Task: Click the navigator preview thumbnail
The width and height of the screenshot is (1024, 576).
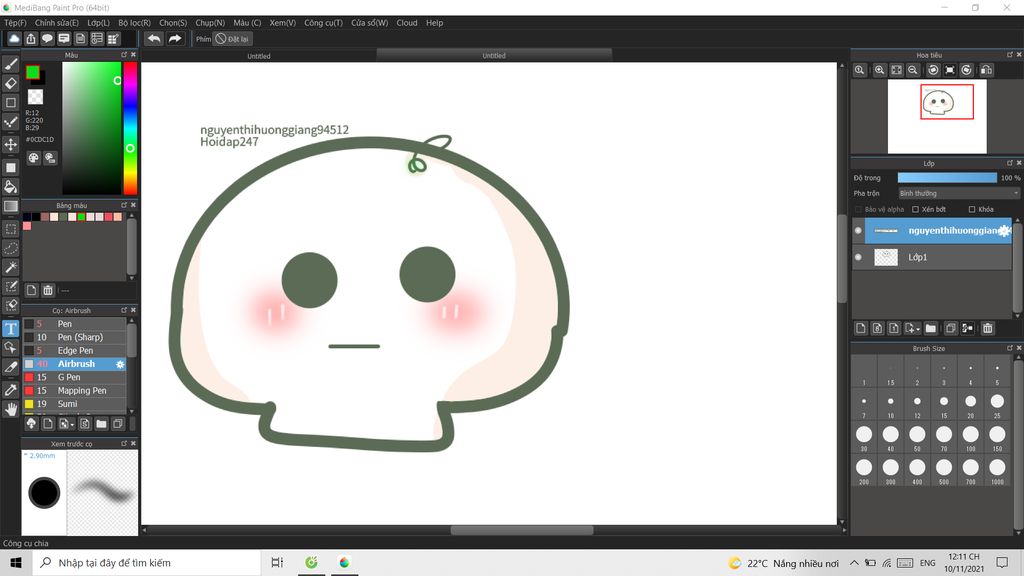Action: tap(937, 116)
